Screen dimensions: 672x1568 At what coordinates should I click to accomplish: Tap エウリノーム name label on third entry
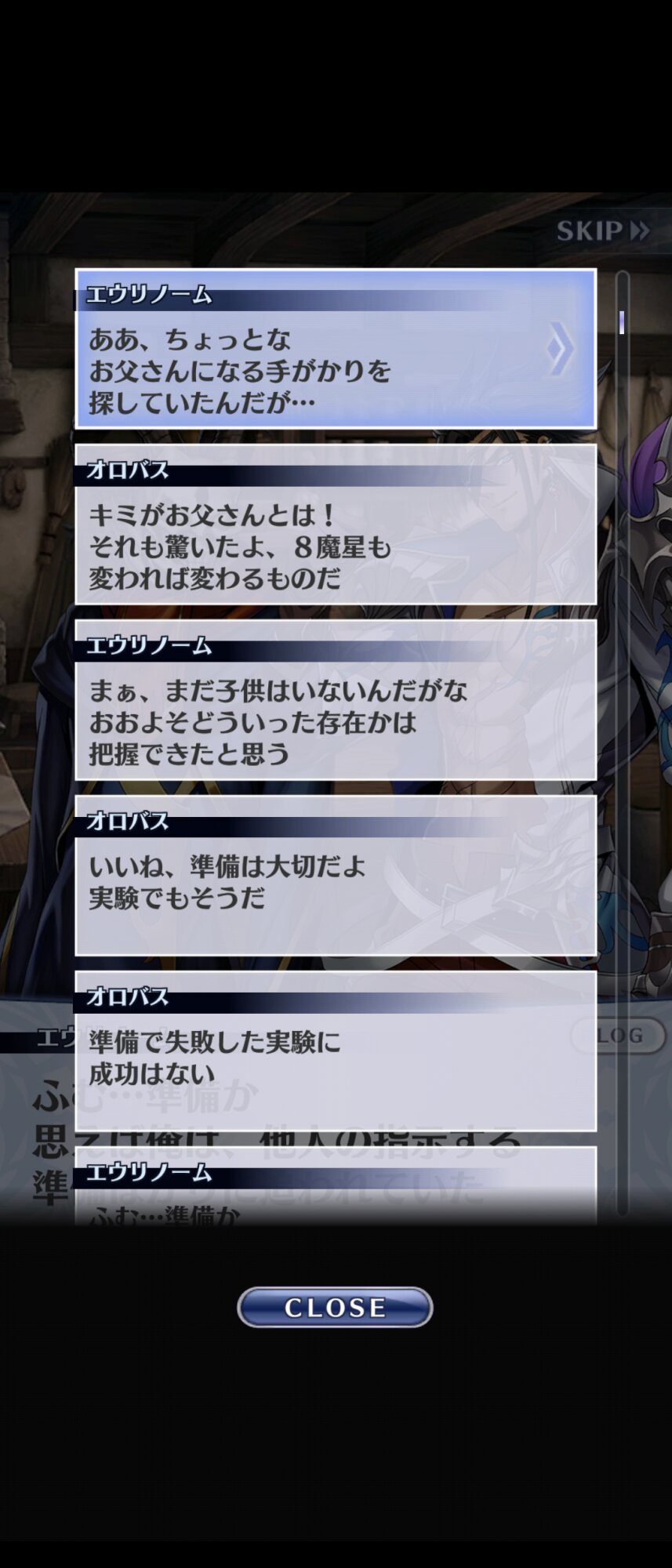[148, 646]
